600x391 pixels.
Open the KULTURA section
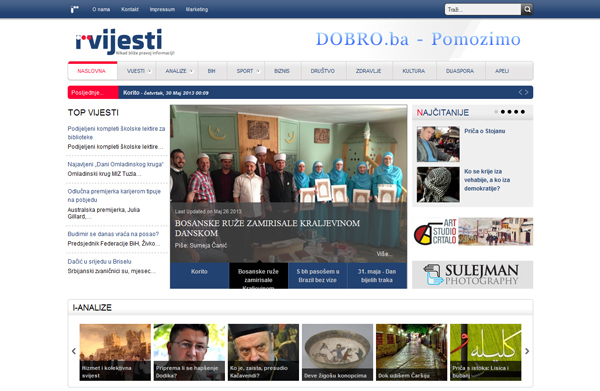(x=414, y=71)
